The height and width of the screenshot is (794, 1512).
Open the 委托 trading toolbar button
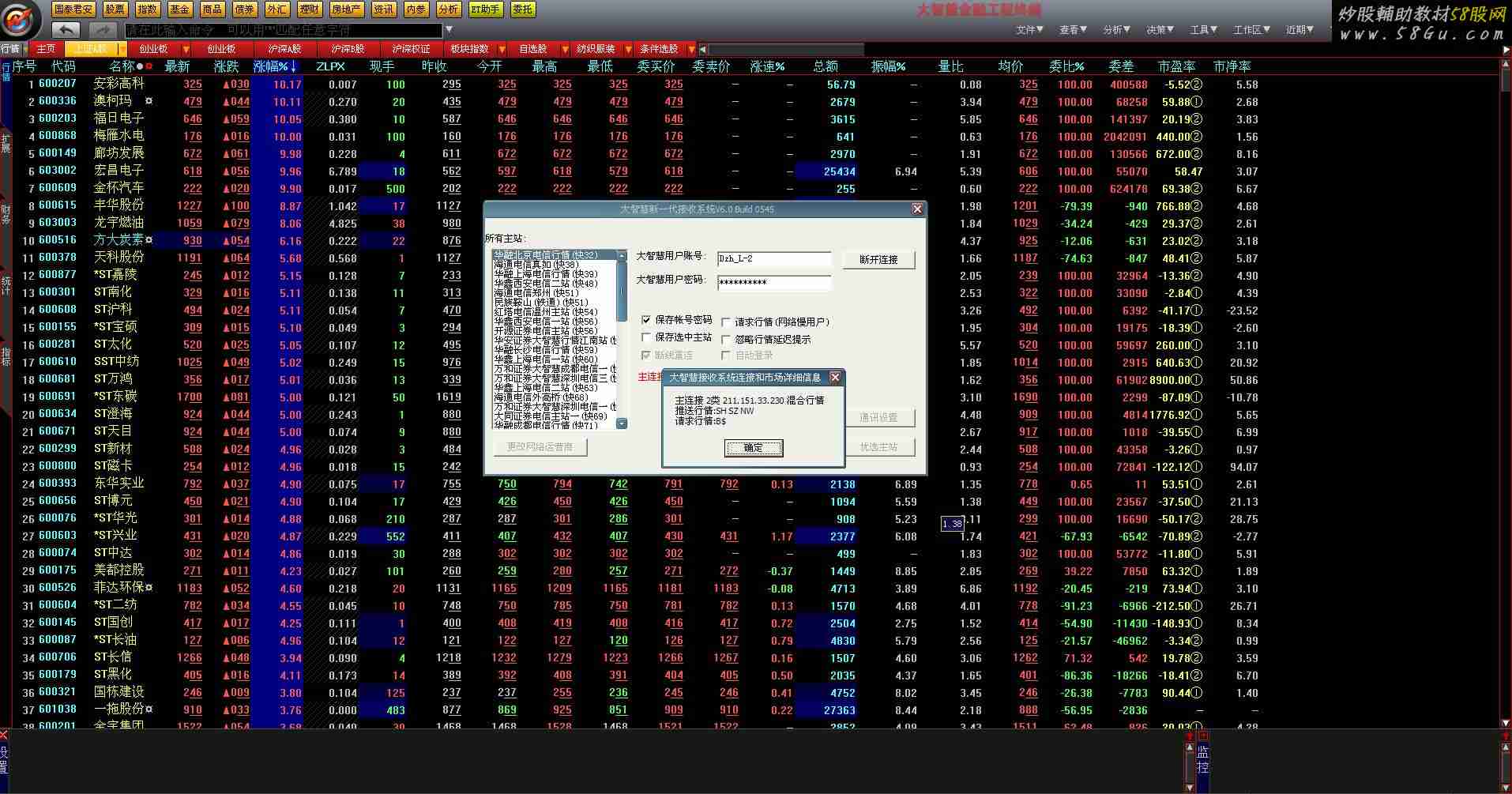click(522, 9)
